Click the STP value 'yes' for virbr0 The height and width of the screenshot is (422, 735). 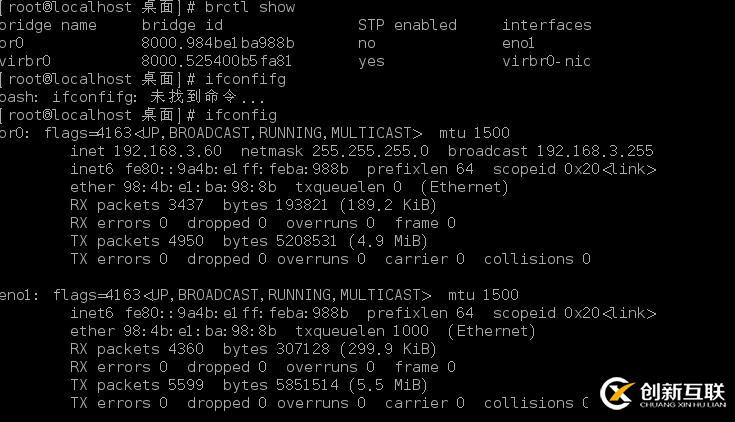(x=371, y=61)
